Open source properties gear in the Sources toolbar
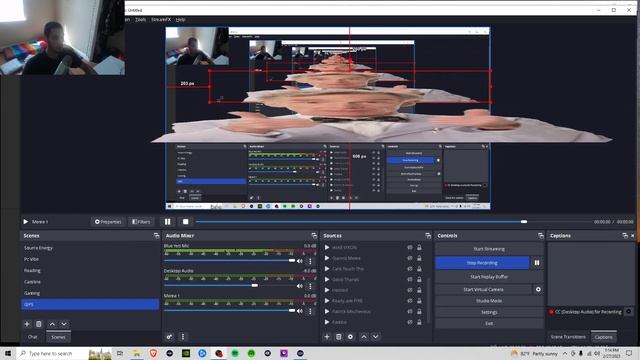 350,337
